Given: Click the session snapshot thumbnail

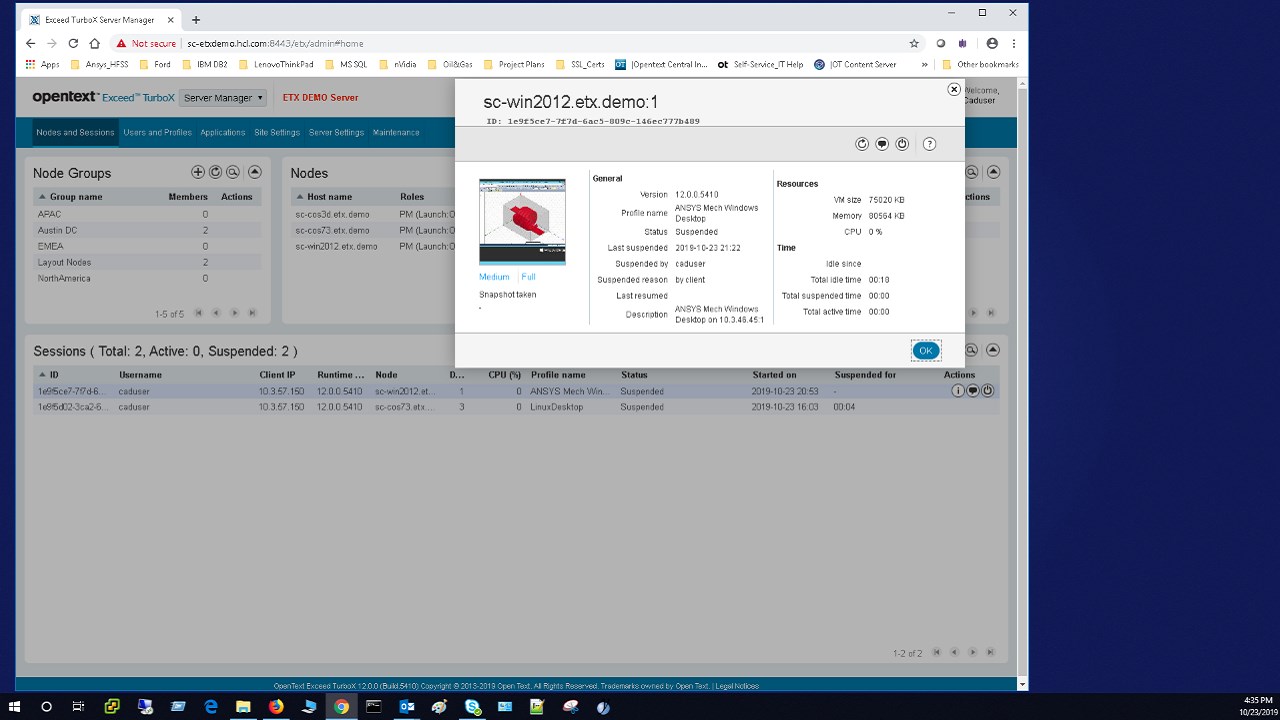Looking at the screenshot, I should click(522, 222).
